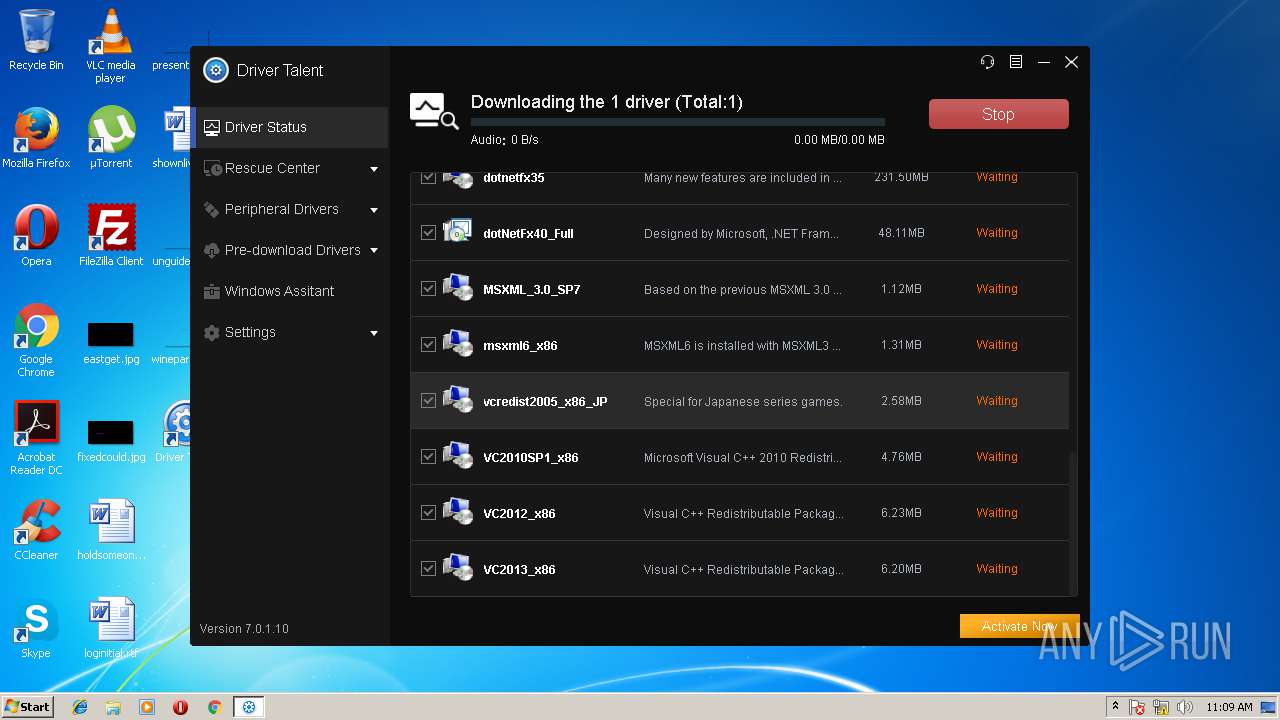Click the VC2012_x86 package icon
This screenshot has width=1280, height=720.
point(457,512)
